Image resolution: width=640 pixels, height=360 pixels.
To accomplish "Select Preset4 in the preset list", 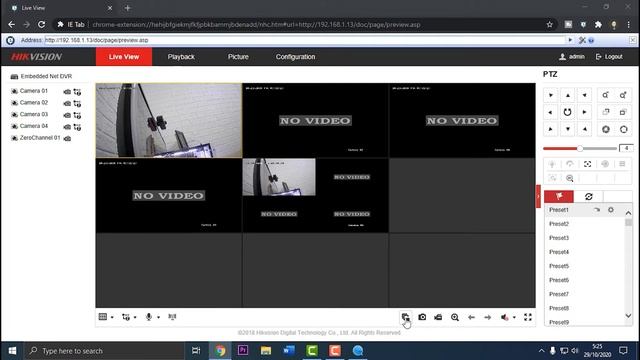I will [x=559, y=252].
